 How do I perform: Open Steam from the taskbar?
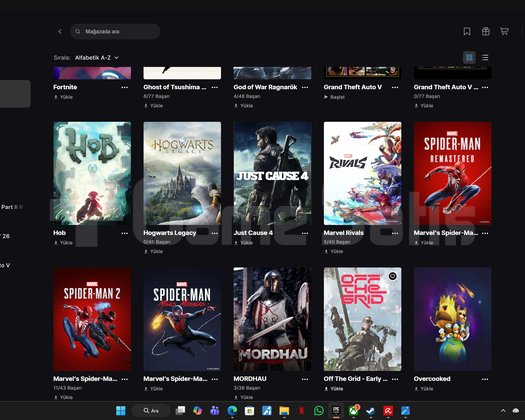click(x=370, y=411)
